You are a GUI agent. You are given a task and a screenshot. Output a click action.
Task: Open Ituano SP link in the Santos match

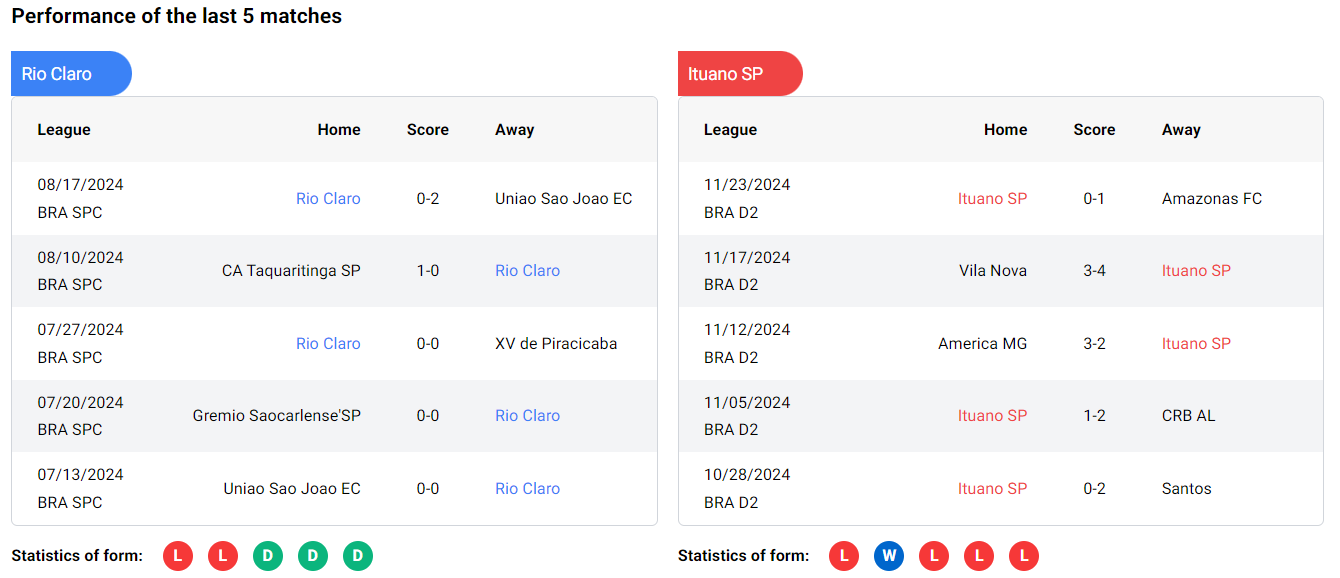point(992,489)
